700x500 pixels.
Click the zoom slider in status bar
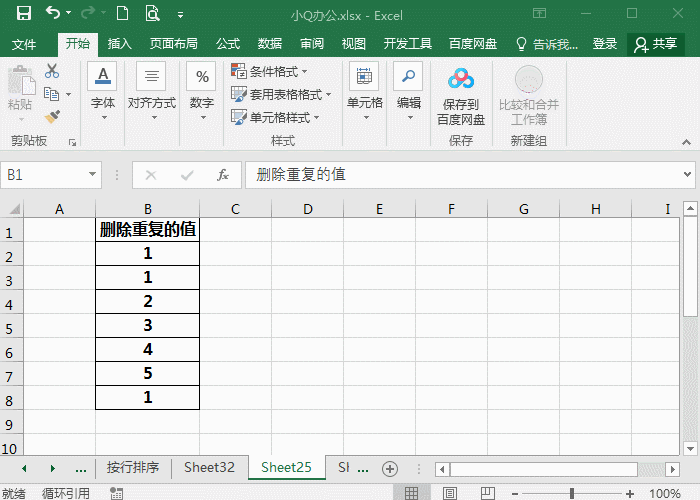coord(570,493)
